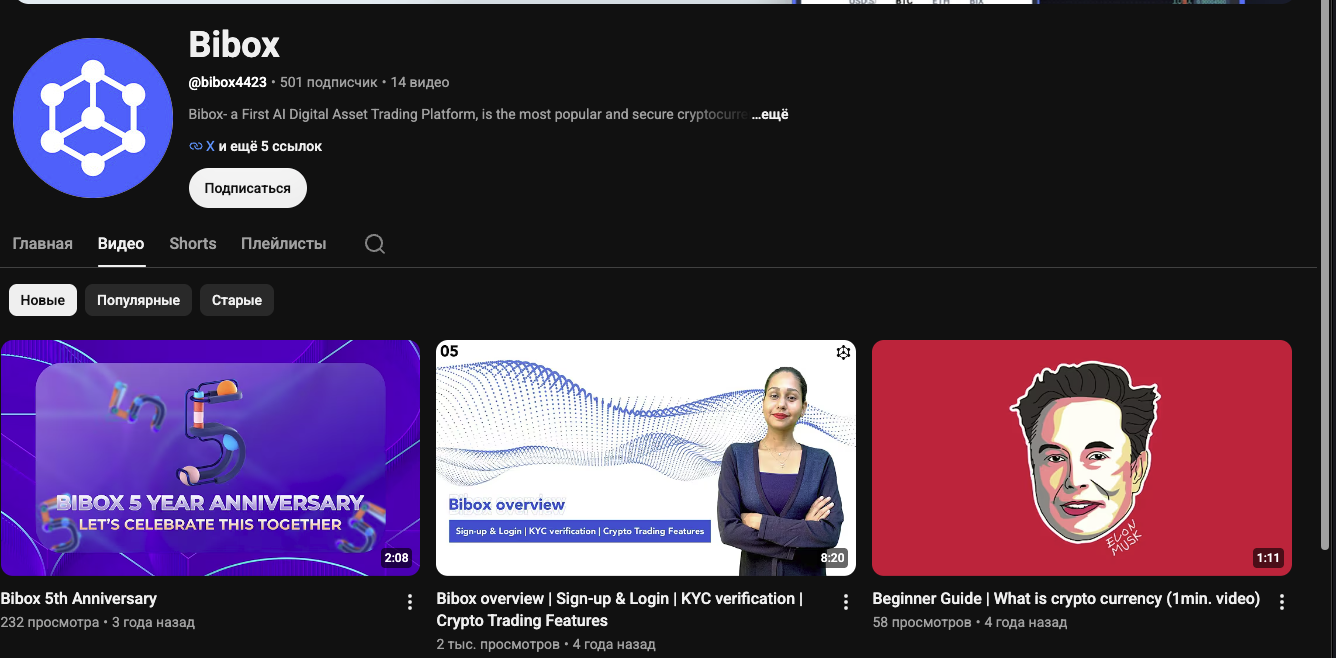Click the Bibox channel avatar logo
The width and height of the screenshot is (1336, 658).
pyautogui.click(x=93, y=118)
